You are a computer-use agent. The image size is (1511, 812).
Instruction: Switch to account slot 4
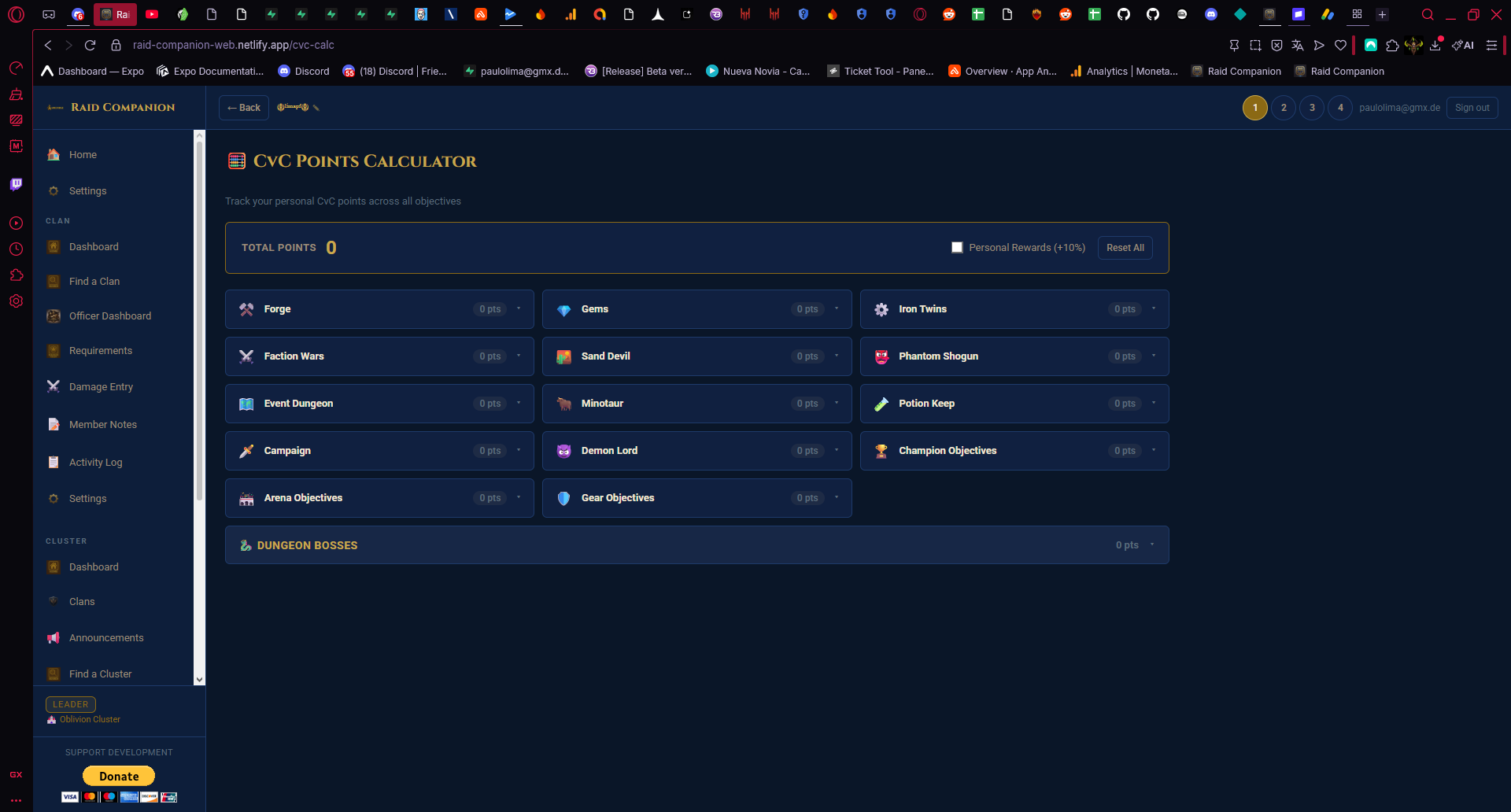[x=1340, y=108]
